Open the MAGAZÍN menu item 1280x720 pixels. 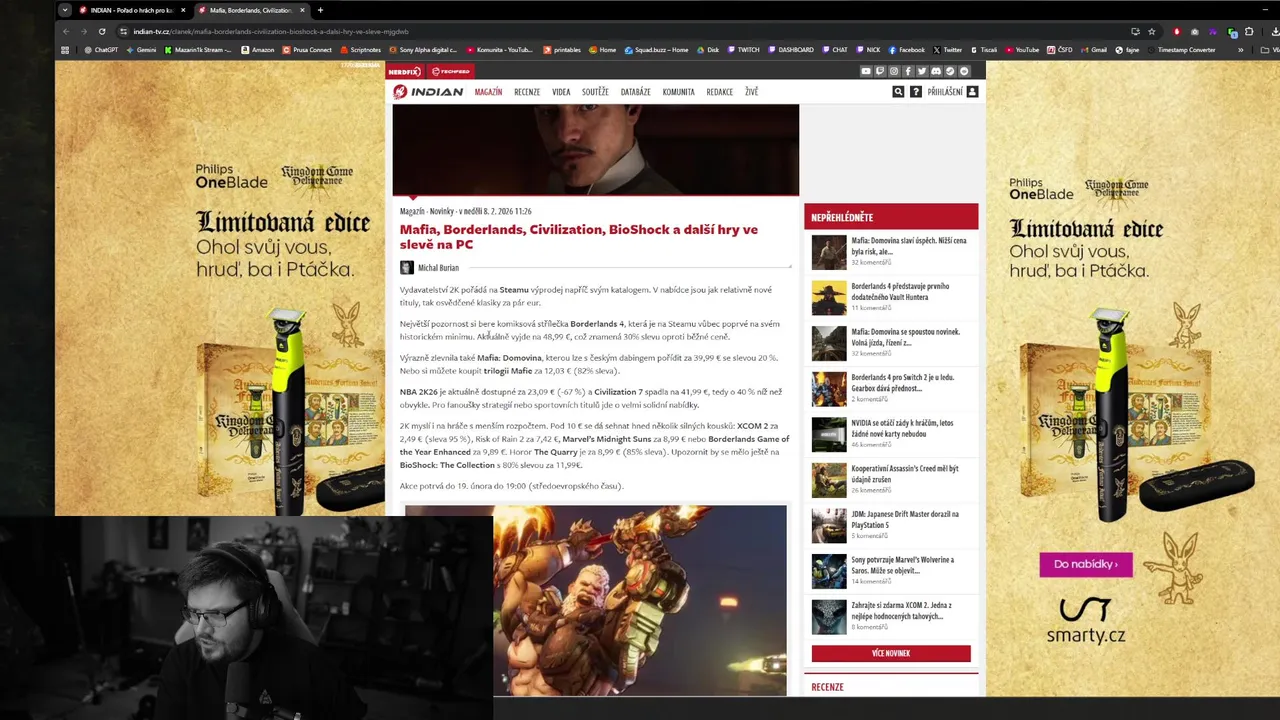point(488,92)
